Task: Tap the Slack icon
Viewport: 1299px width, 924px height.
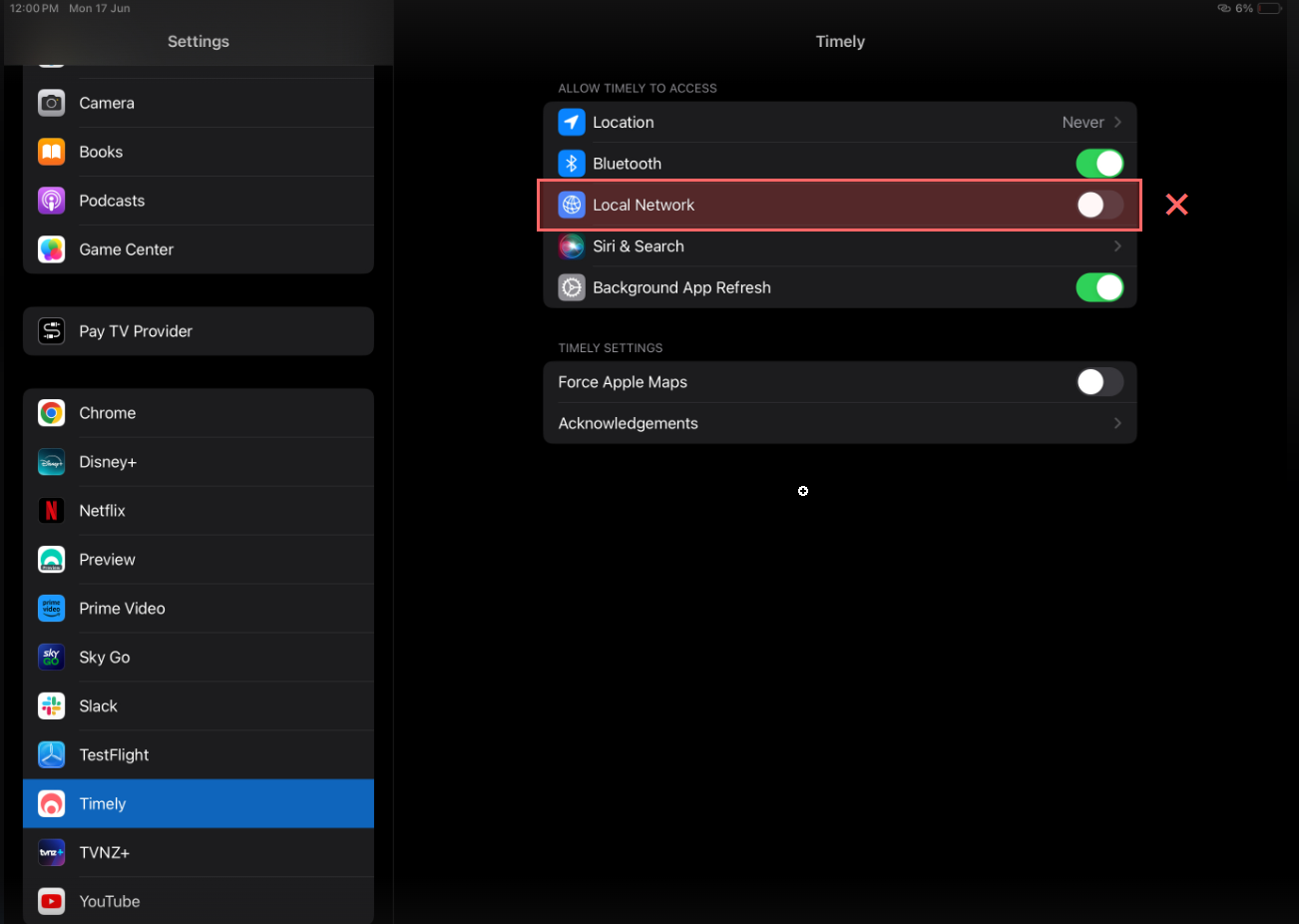Action: coord(52,706)
